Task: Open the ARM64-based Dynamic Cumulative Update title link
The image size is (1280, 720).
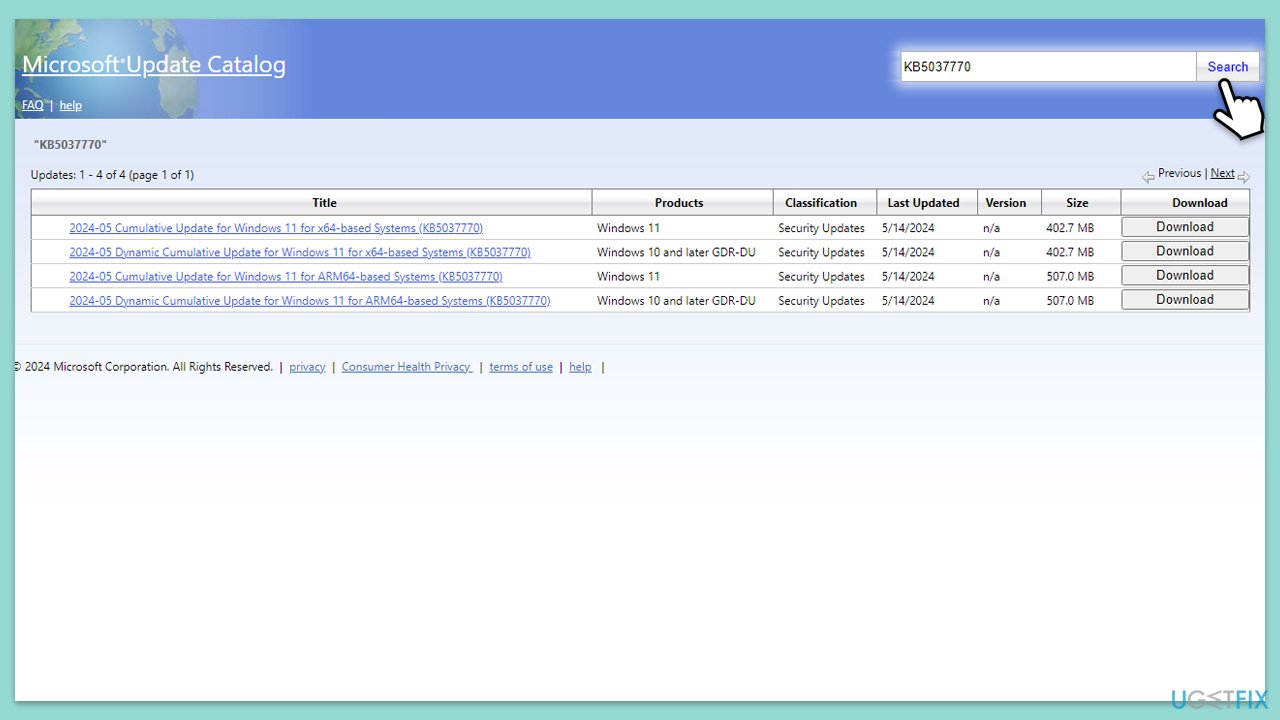Action: coord(309,301)
